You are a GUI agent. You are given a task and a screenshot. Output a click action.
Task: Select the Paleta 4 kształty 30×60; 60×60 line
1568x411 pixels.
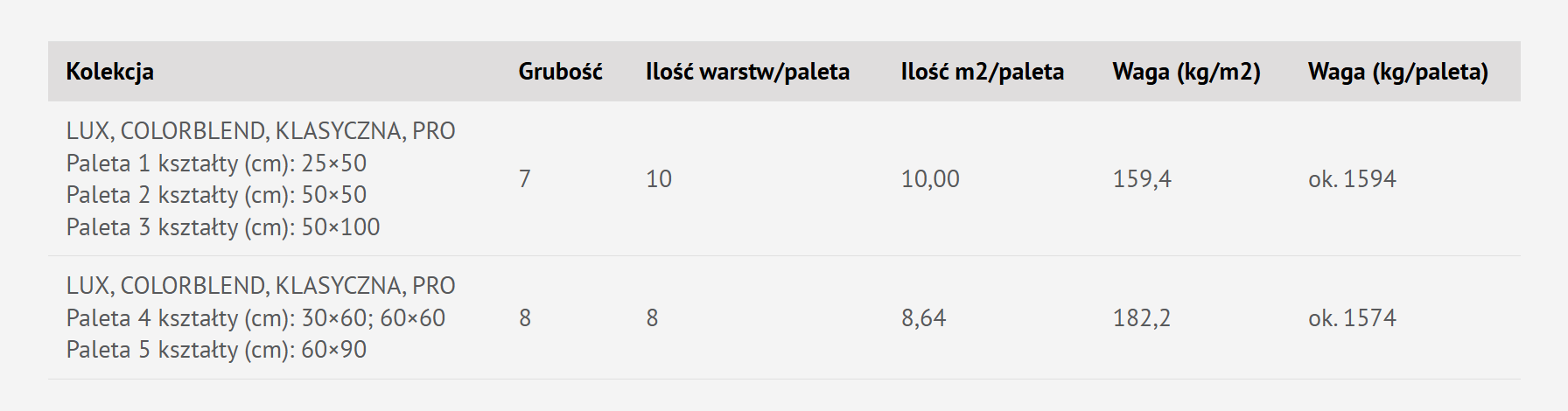pos(255,318)
